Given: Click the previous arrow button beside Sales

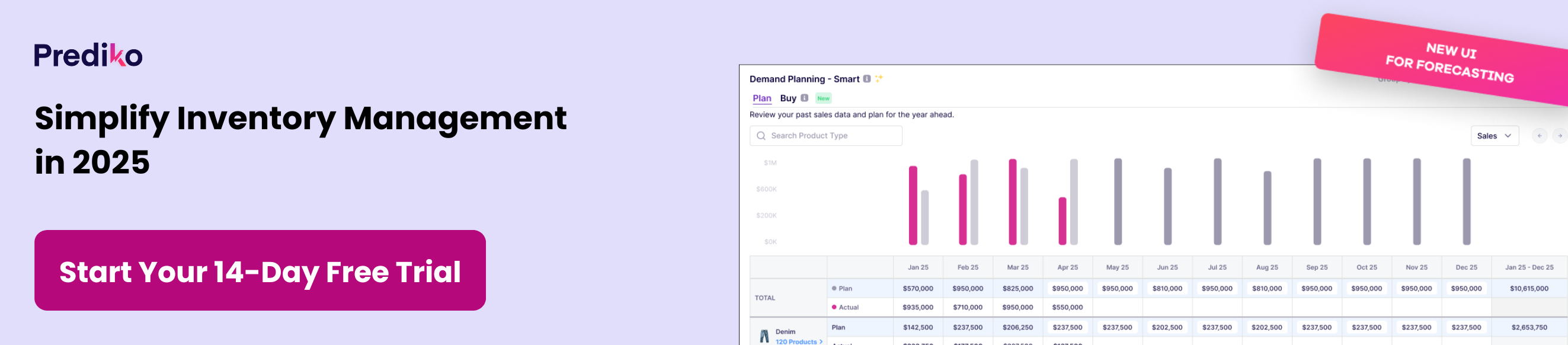Looking at the screenshot, I should coord(1540,136).
